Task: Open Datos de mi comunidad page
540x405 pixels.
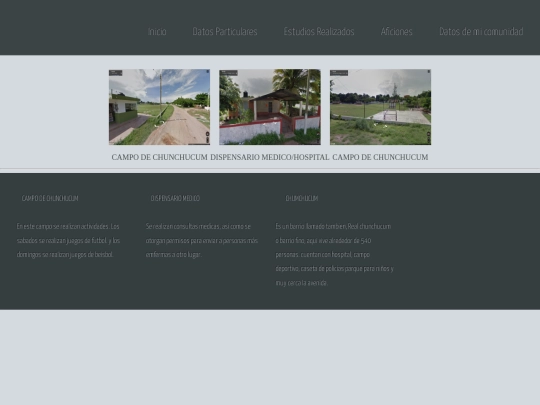Action: [481, 32]
